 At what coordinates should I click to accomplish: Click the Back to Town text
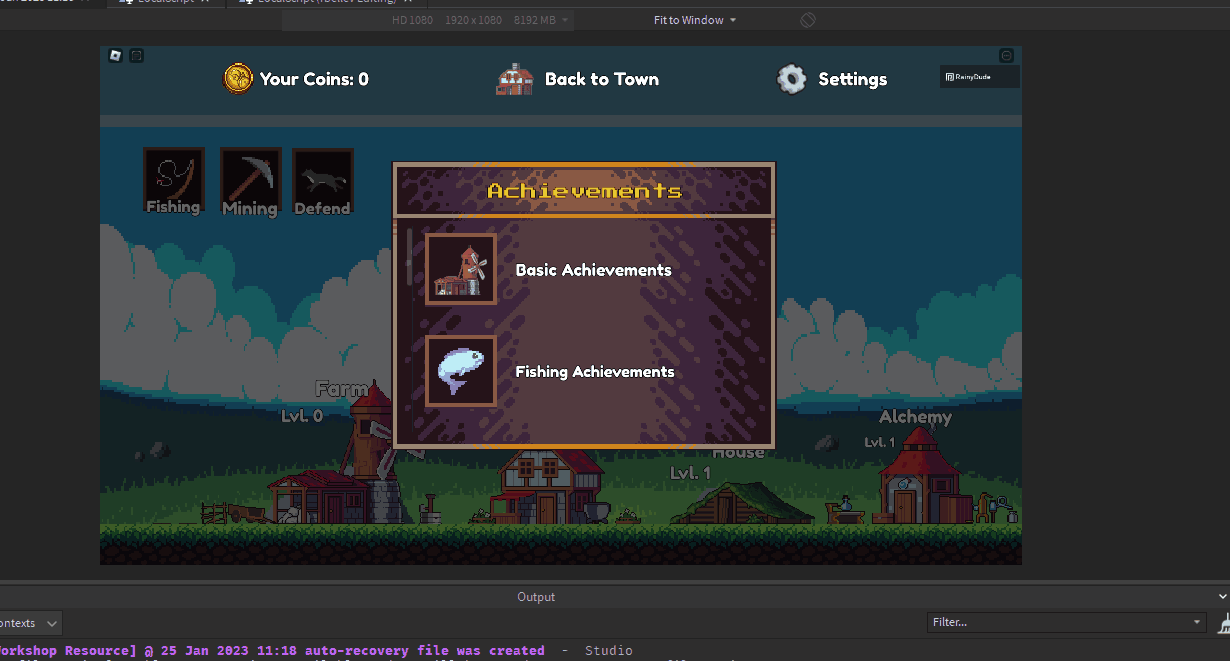602,79
